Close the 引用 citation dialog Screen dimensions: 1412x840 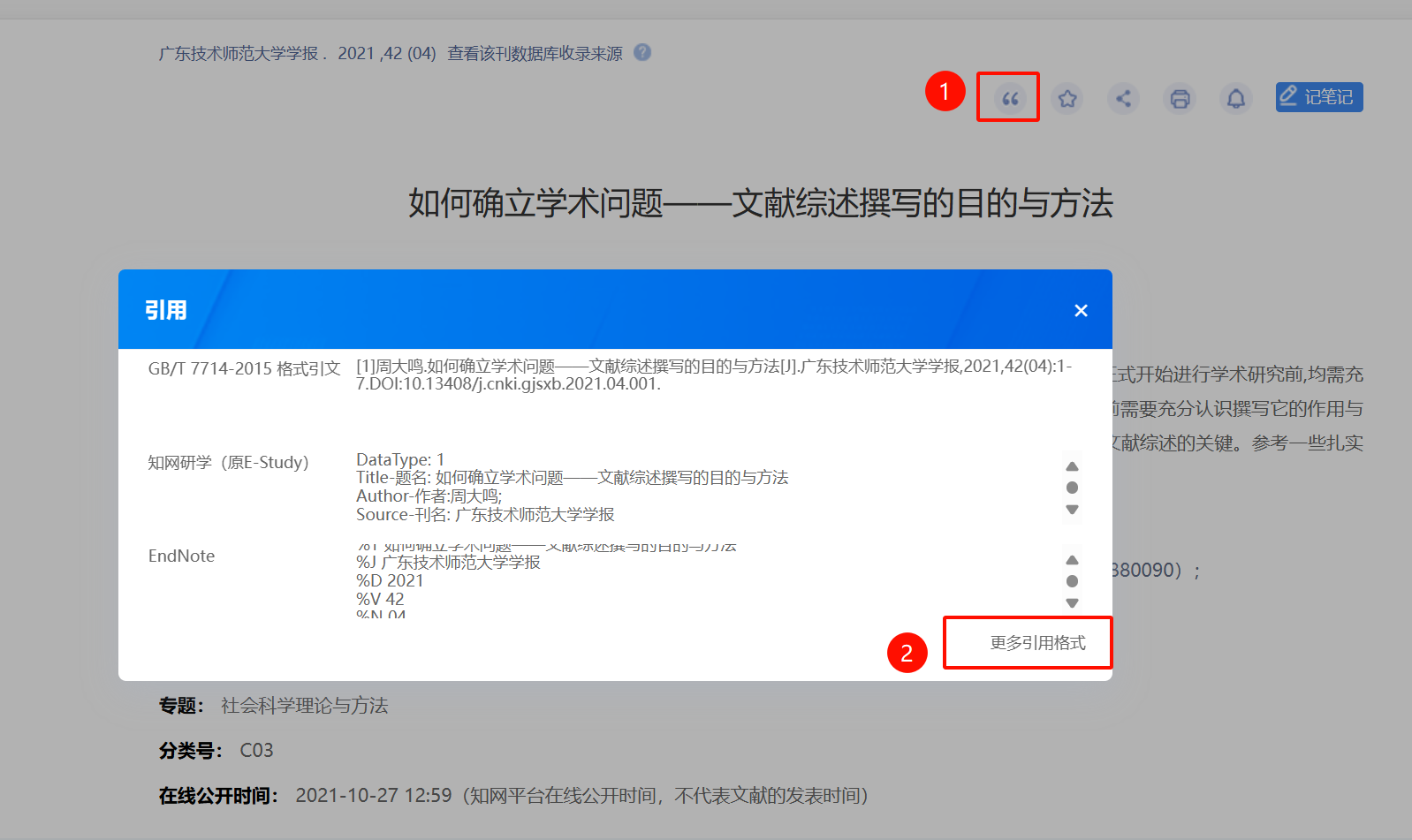pos(1081,311)
